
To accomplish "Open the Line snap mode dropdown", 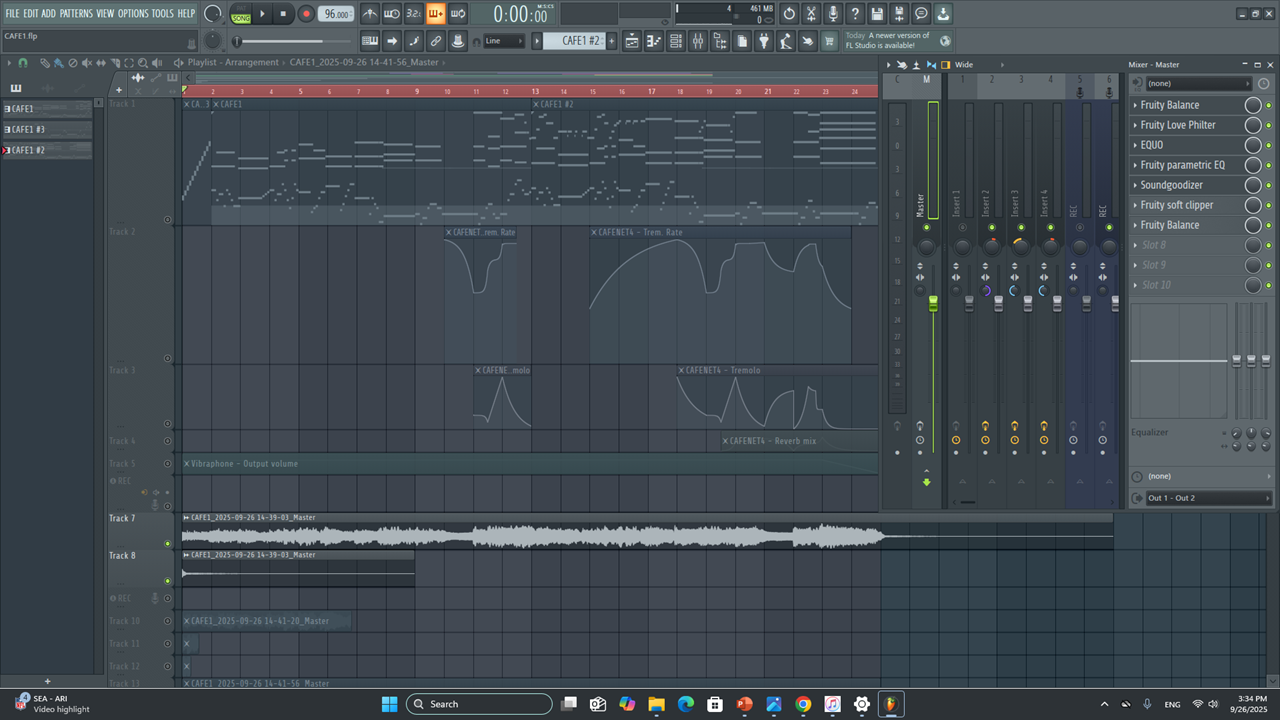I will pos(504,41).
